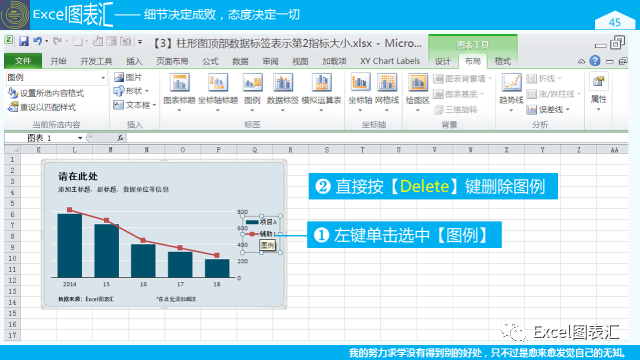Viewport: 640px width, 360px height.
Task: Switch to the 设计 design tab
Action: tap(443, 61)
